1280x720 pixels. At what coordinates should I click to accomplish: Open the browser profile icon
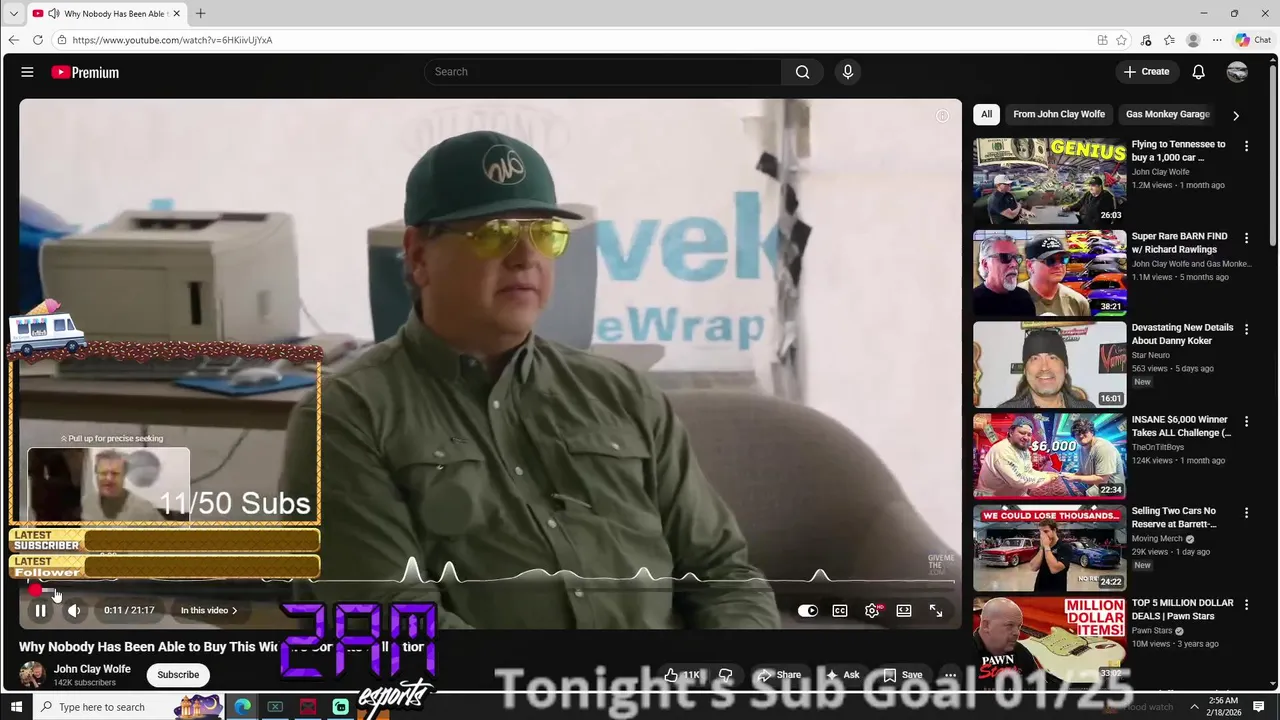coord(1193,40)
